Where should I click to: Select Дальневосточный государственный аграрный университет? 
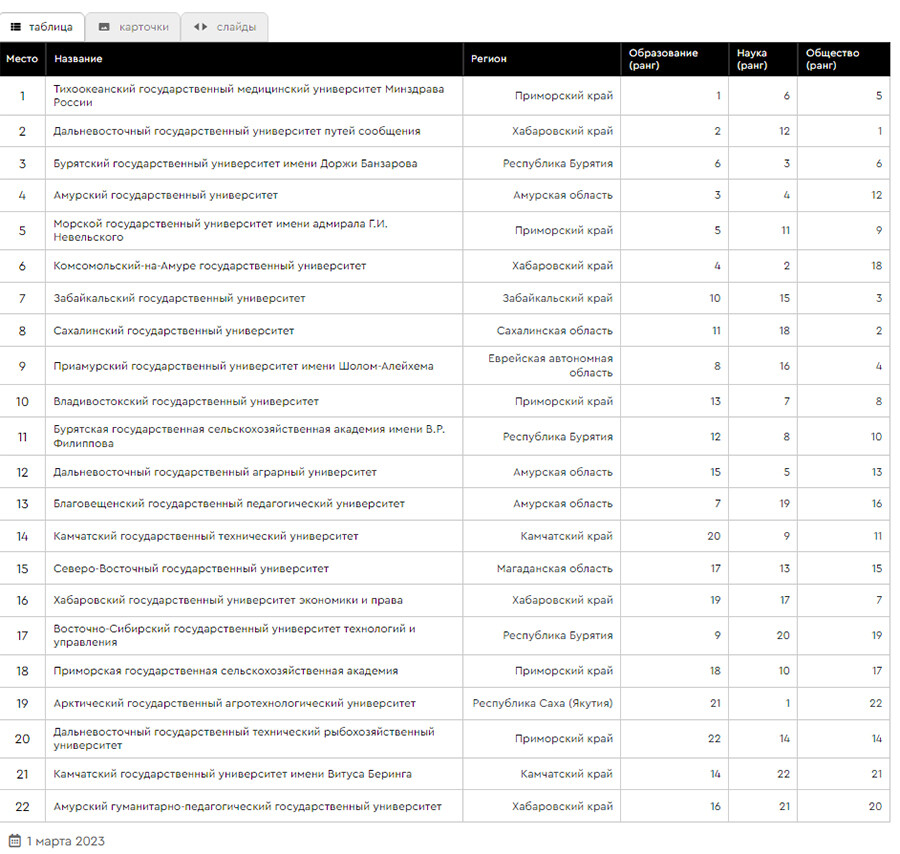(215, 472)
